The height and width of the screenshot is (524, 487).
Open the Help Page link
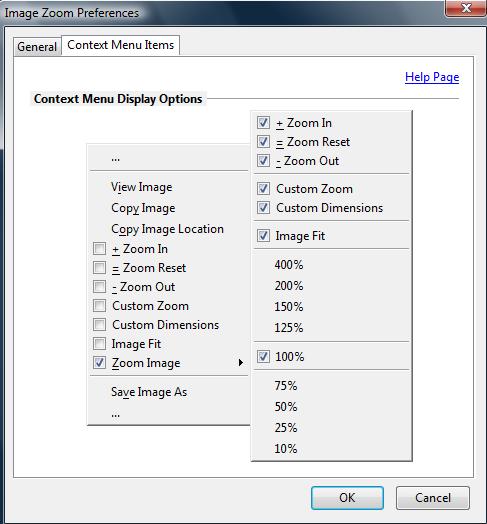pos(432,77)
